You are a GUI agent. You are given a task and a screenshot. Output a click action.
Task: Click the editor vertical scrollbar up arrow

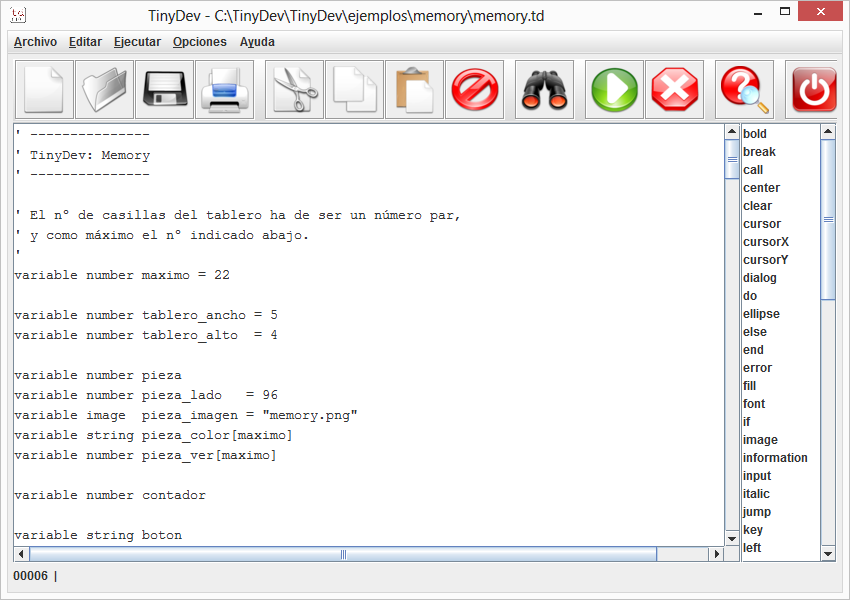coord(732,132)
